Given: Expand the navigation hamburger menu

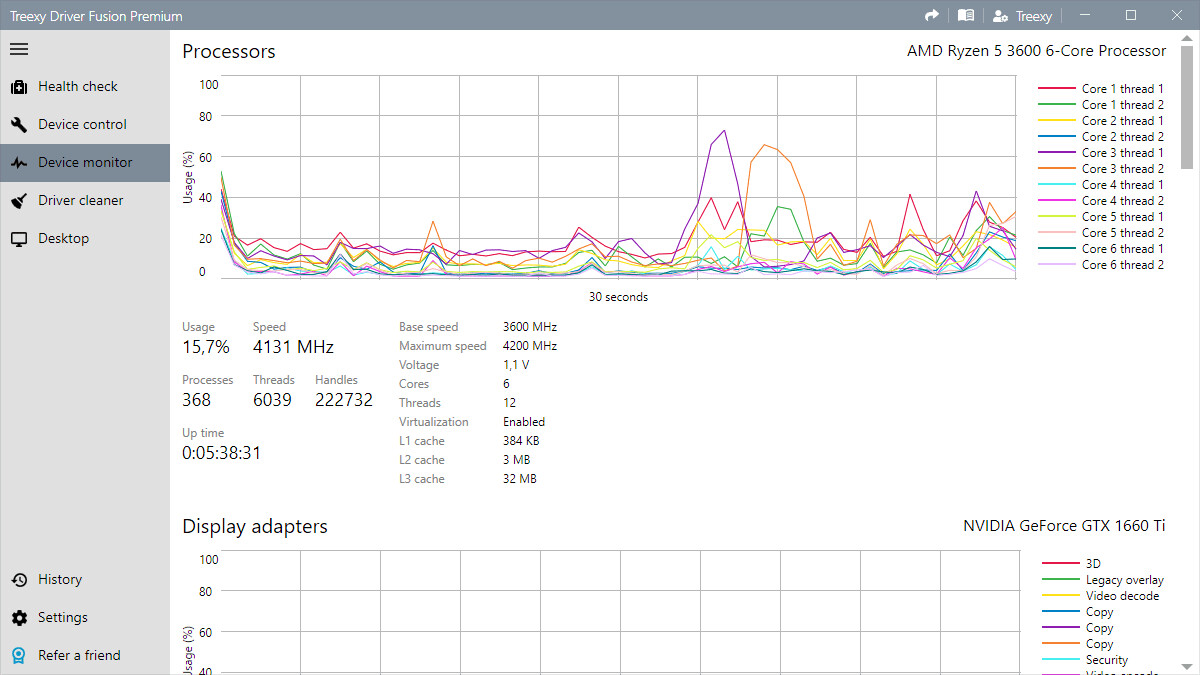Looking at the screenshot, I should (x=19, y=48).
